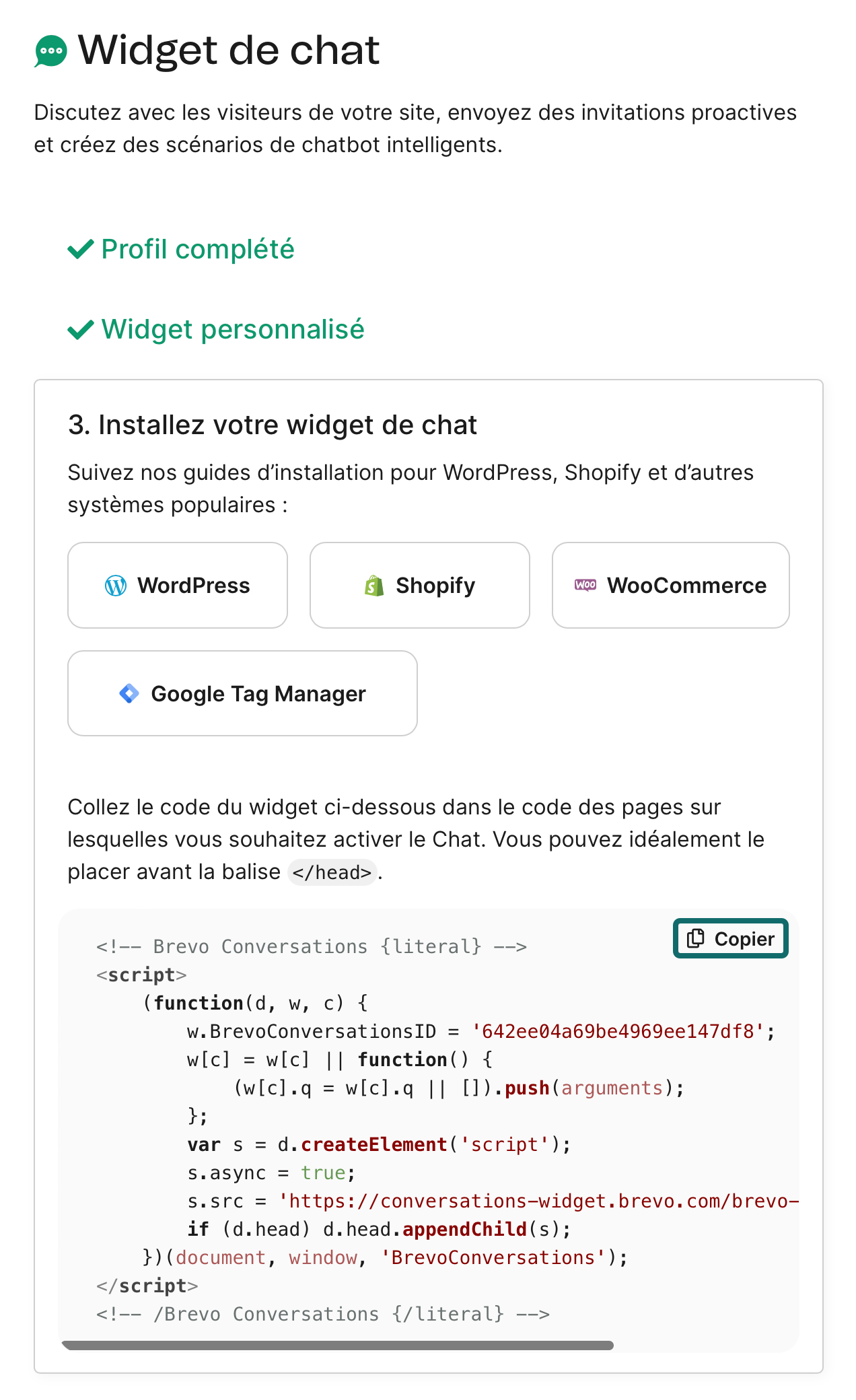Click the WordPress logo icon
The image size is (856, 1400).
[116, 586]
